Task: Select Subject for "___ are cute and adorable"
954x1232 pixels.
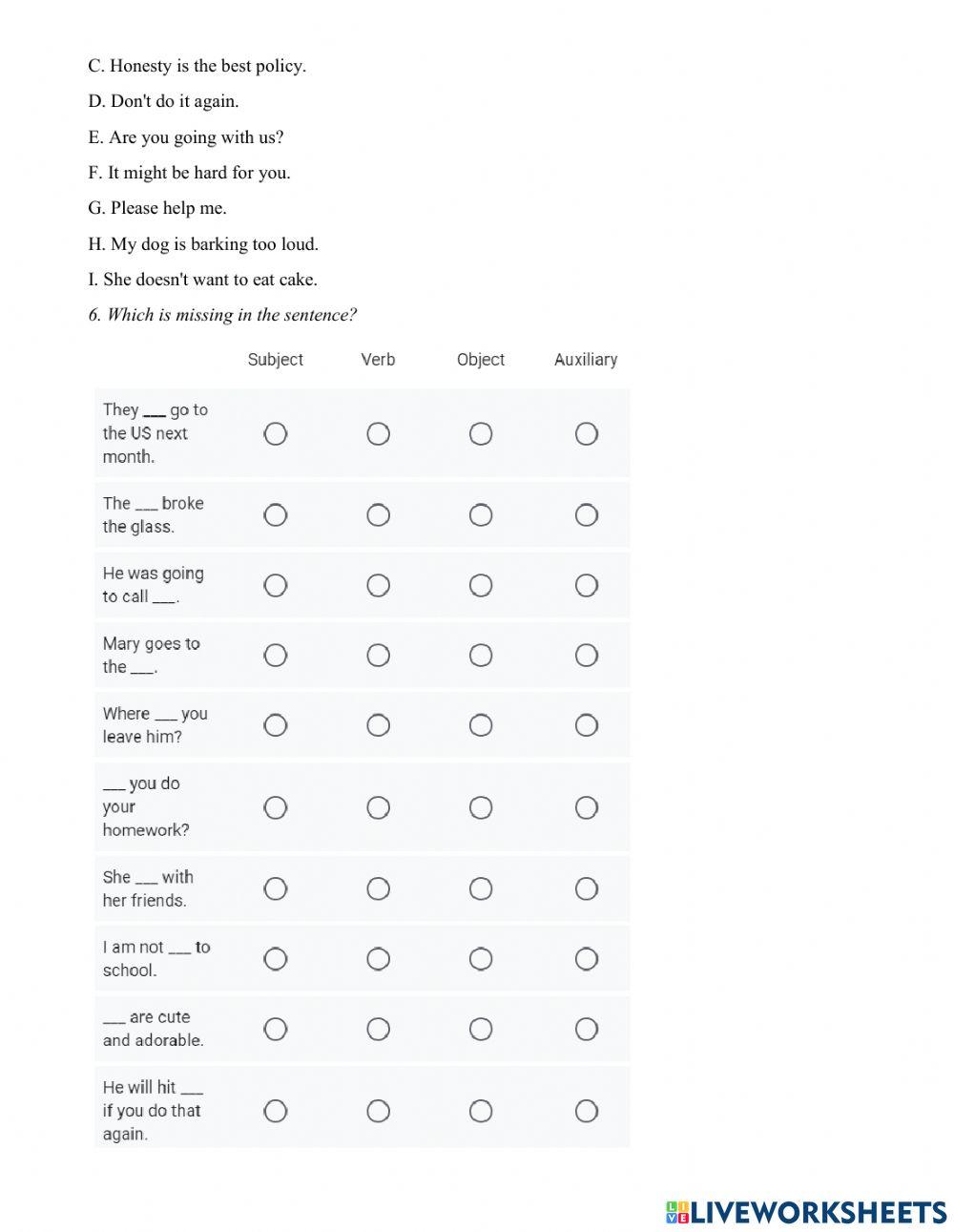Action: (276, 1029)
